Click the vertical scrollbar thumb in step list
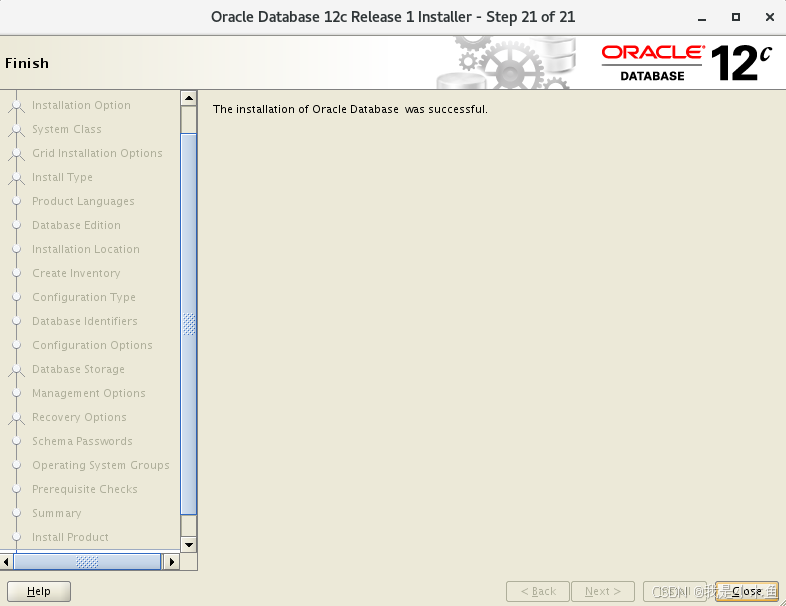The width and height of the screenshot is (786, 606). click(x=188, y=324)
